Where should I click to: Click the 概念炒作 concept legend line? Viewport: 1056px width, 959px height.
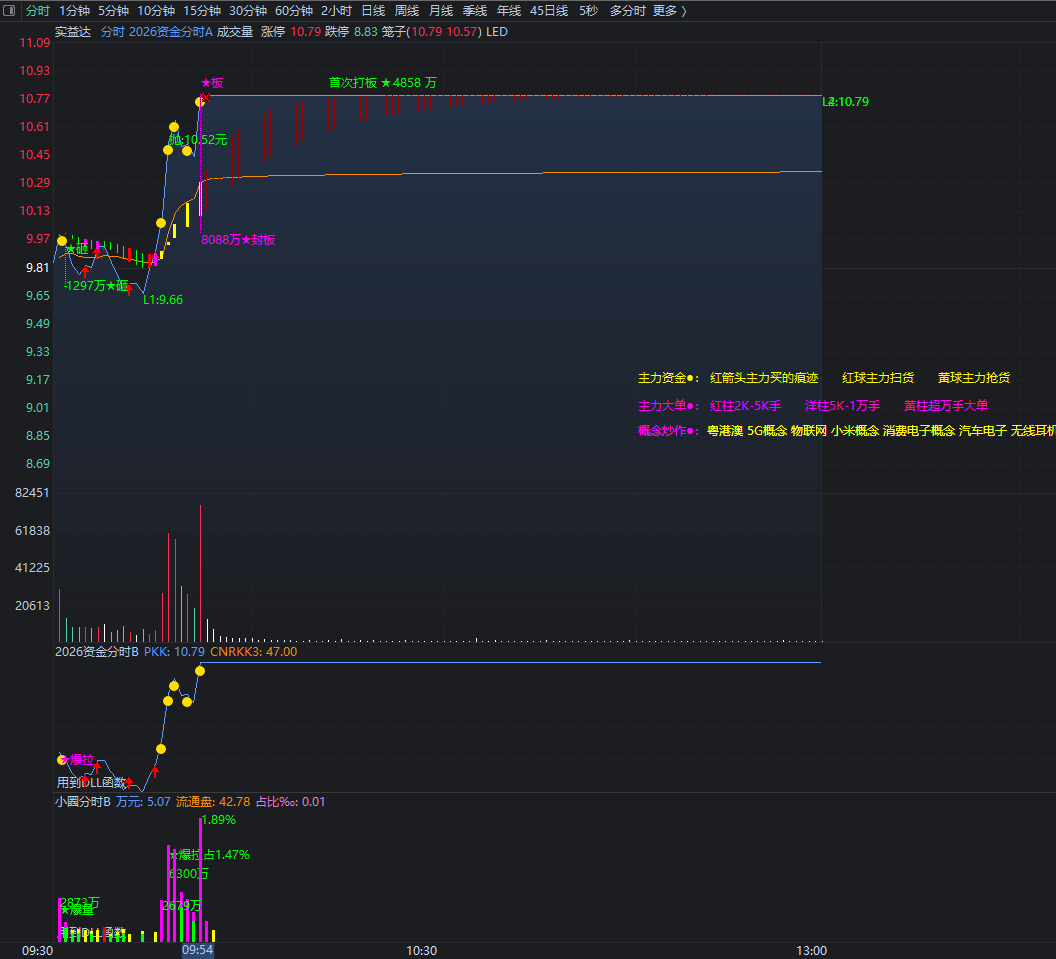point(847,430)
